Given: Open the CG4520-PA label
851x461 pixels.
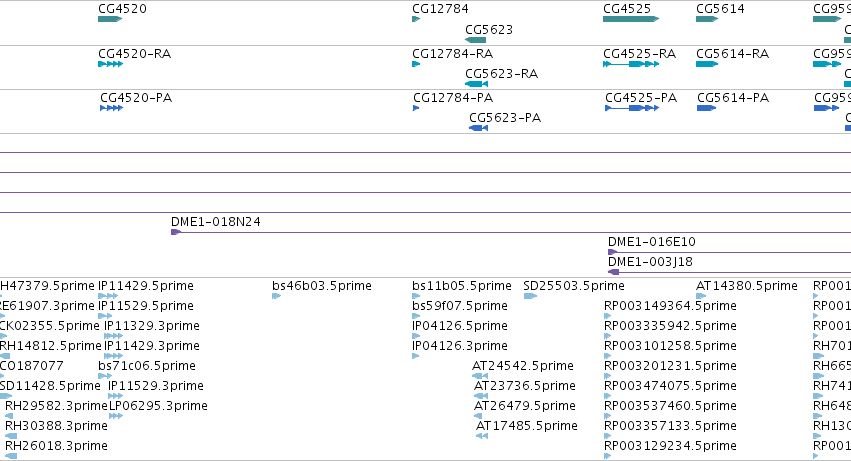Looking at the screenshot, I should coord(136,98).
